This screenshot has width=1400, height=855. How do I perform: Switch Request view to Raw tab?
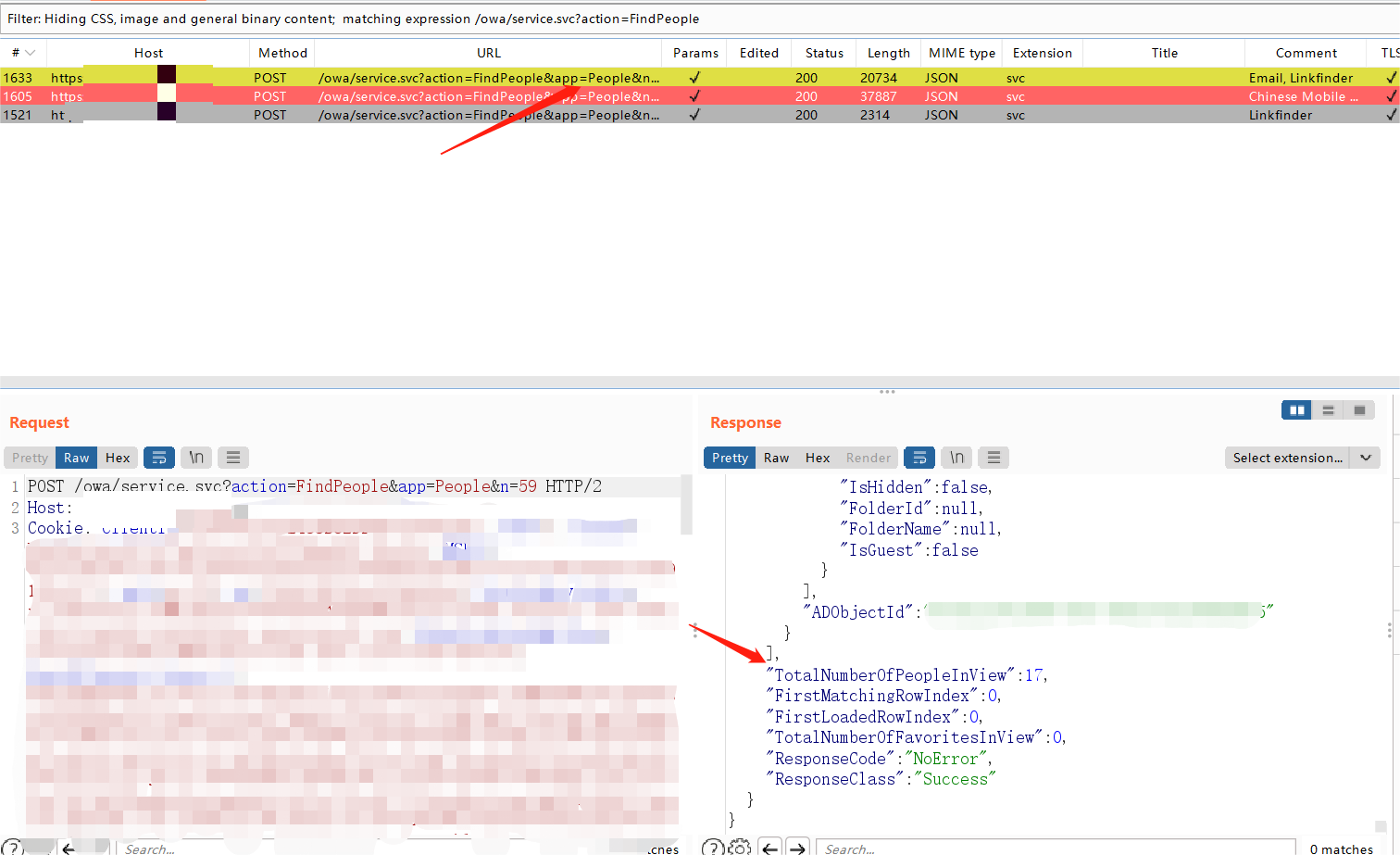tap(77, 458)
